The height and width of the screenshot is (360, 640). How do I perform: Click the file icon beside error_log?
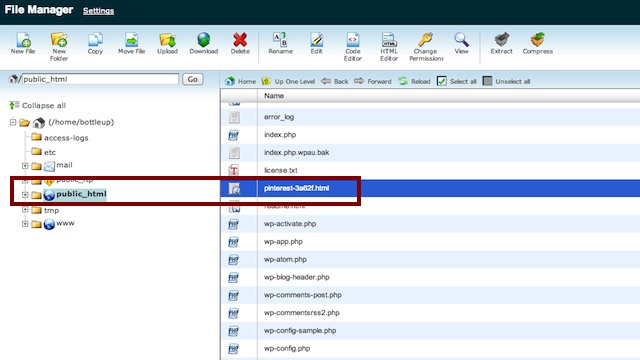[234, 117]
